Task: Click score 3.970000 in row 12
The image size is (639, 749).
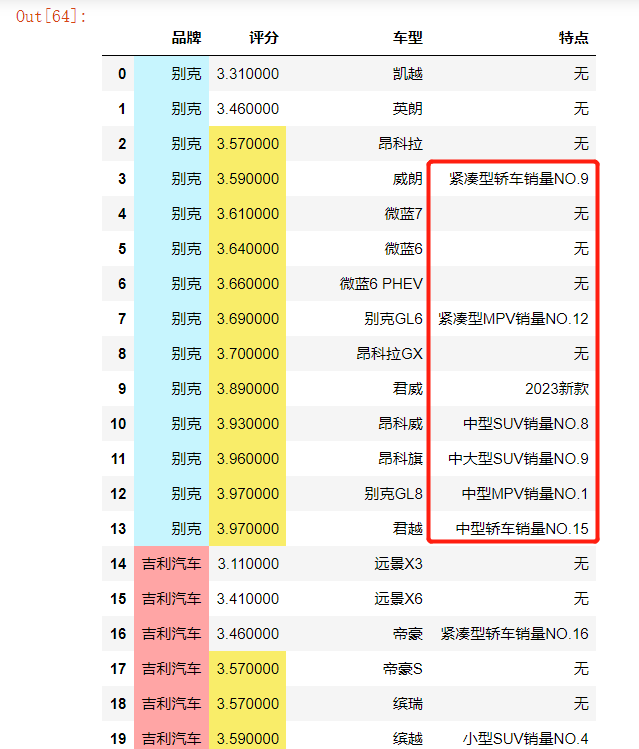Action: [248, 493]
